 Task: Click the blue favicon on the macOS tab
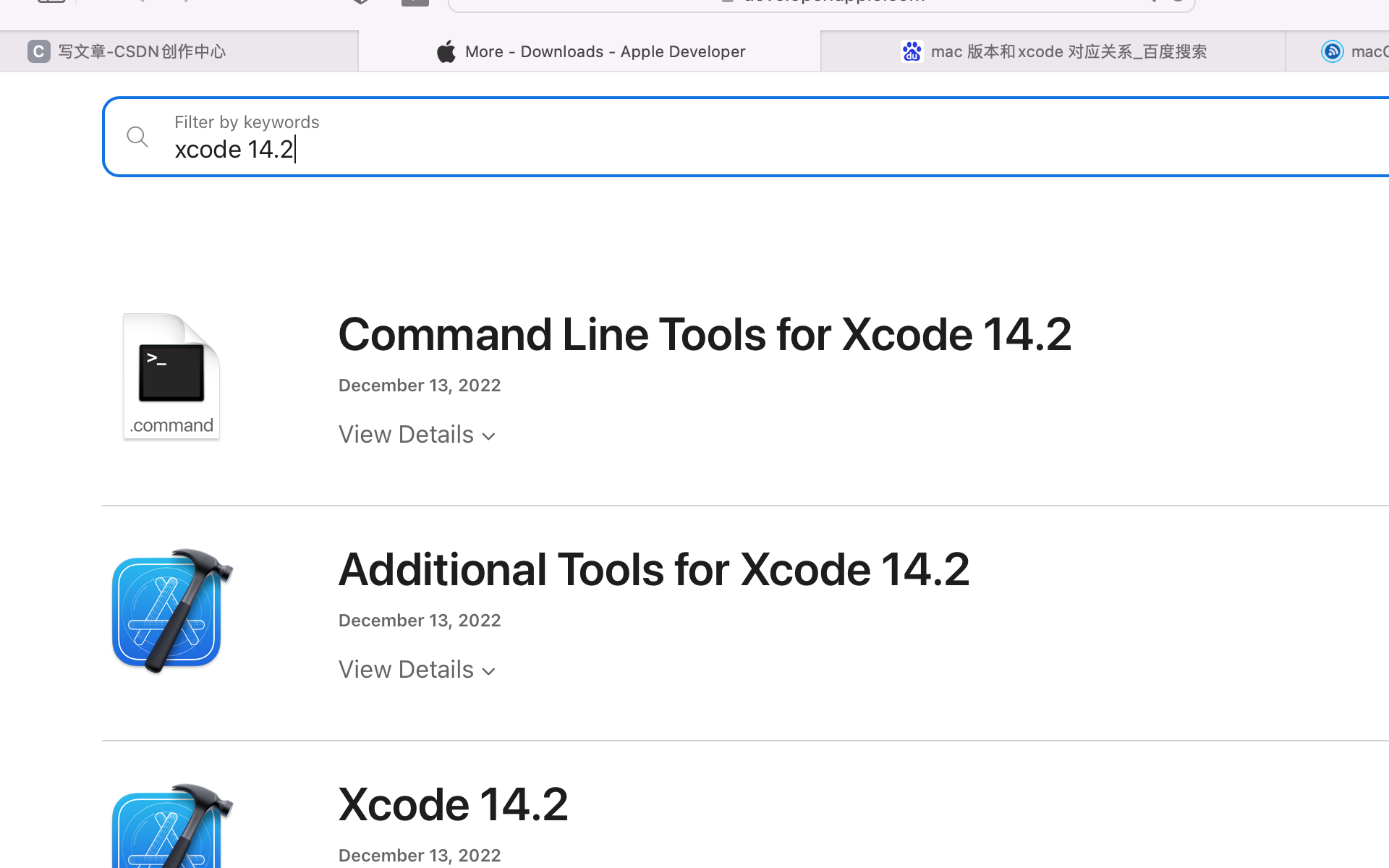[x=1332, y=51]
